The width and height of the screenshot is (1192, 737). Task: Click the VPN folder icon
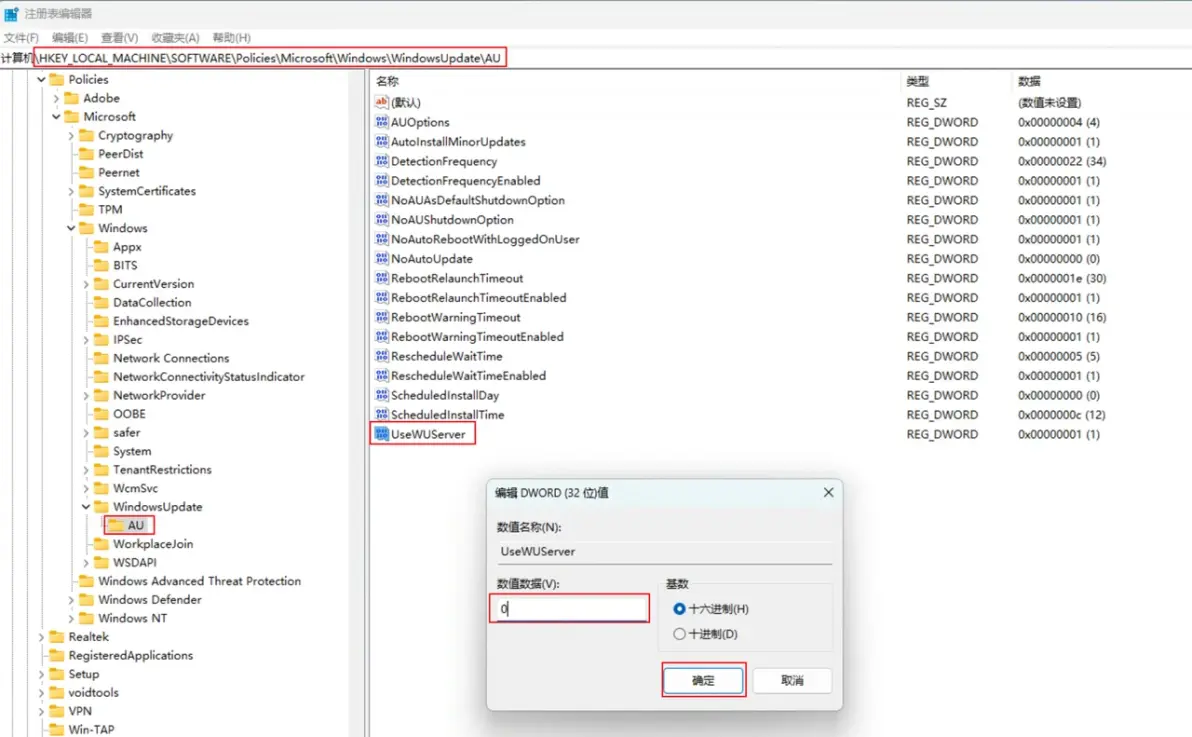pyautogui.click(x=56, y=711)
